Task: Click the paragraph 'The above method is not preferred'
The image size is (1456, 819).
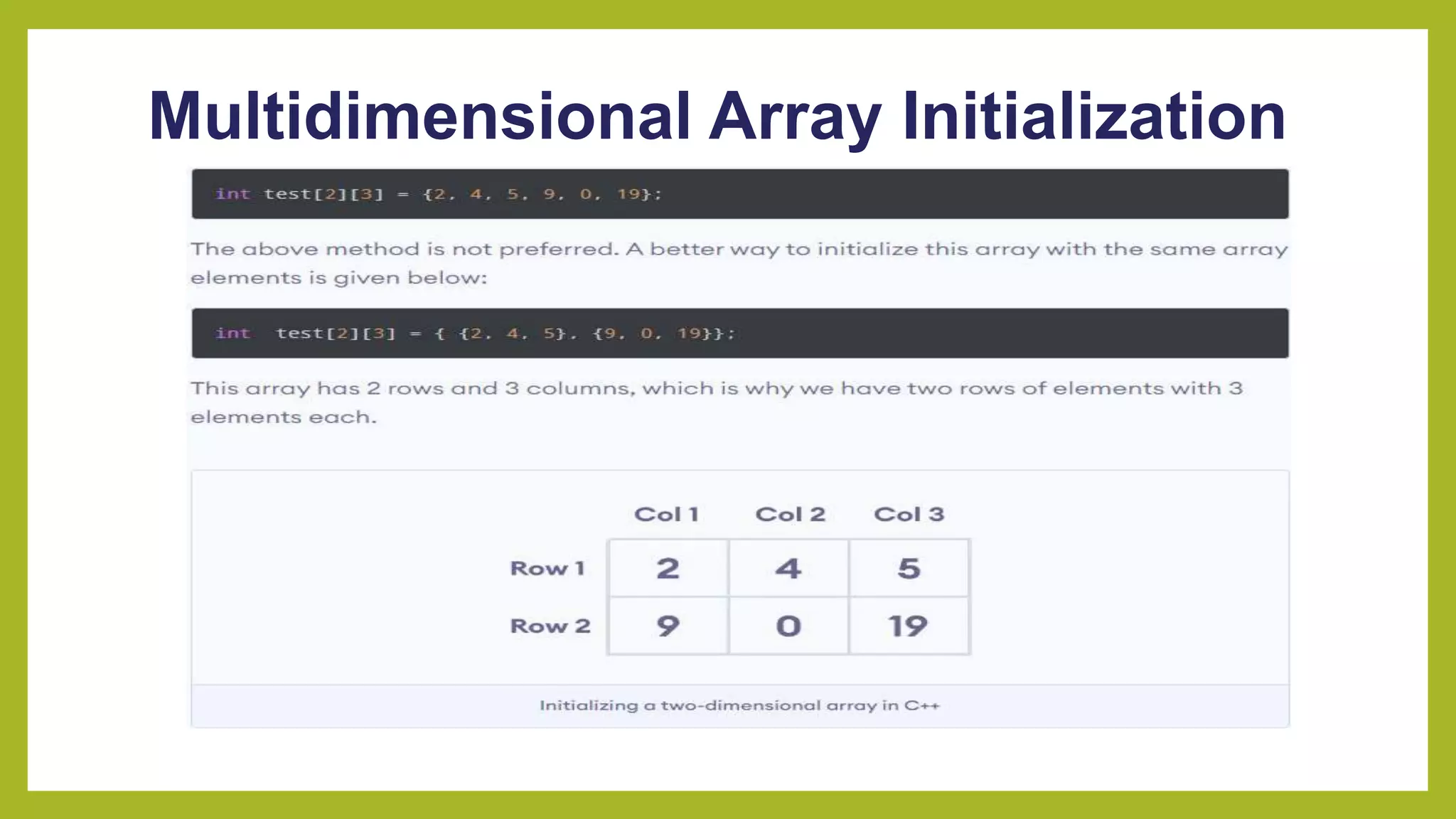Action: 739,263
